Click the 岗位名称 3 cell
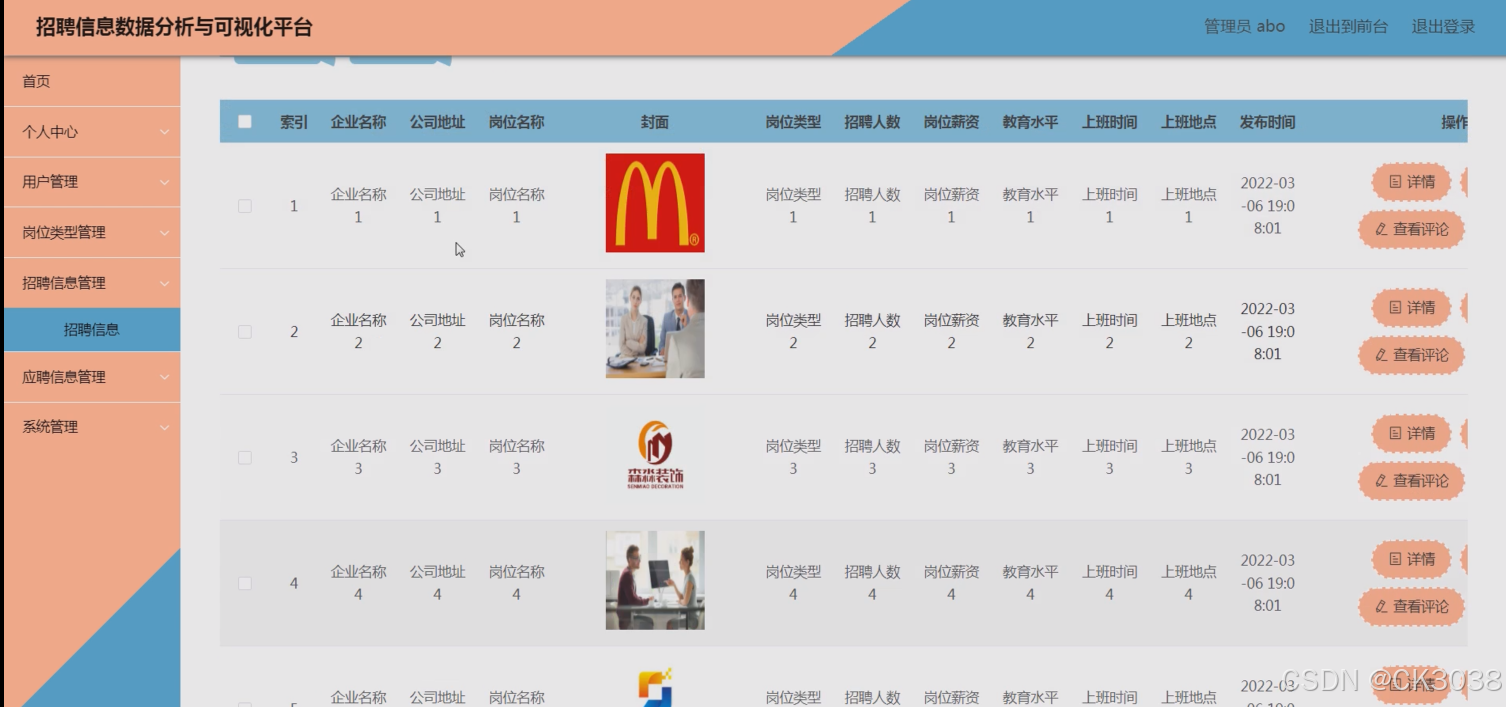The width and height of the screenshot is (1506, 707). coord(516,457)
